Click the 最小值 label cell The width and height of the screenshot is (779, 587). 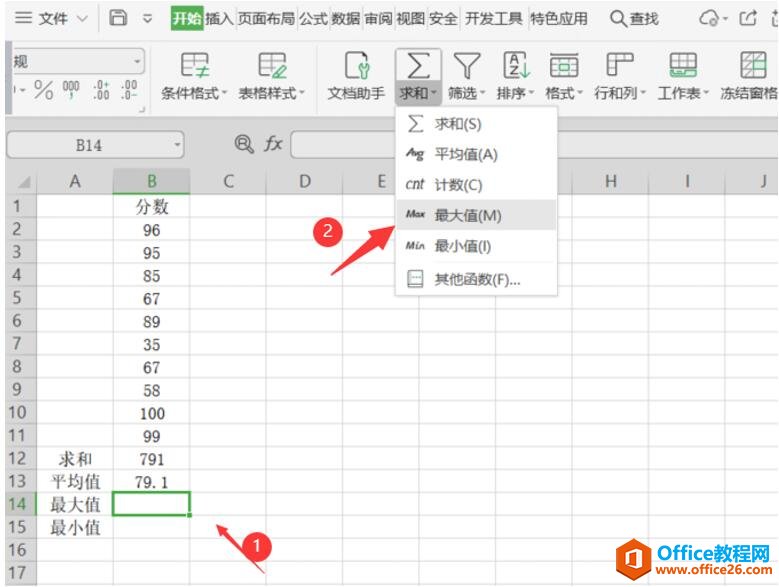75,527
